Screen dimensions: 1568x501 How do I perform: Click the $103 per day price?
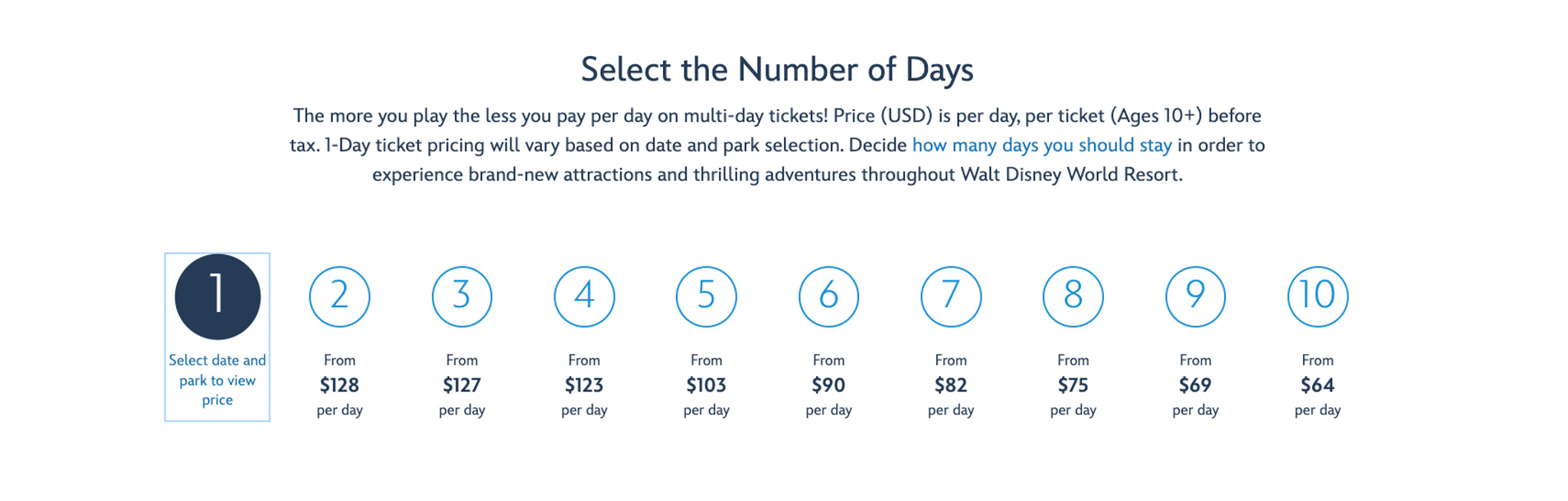click(x=706, y=385)
